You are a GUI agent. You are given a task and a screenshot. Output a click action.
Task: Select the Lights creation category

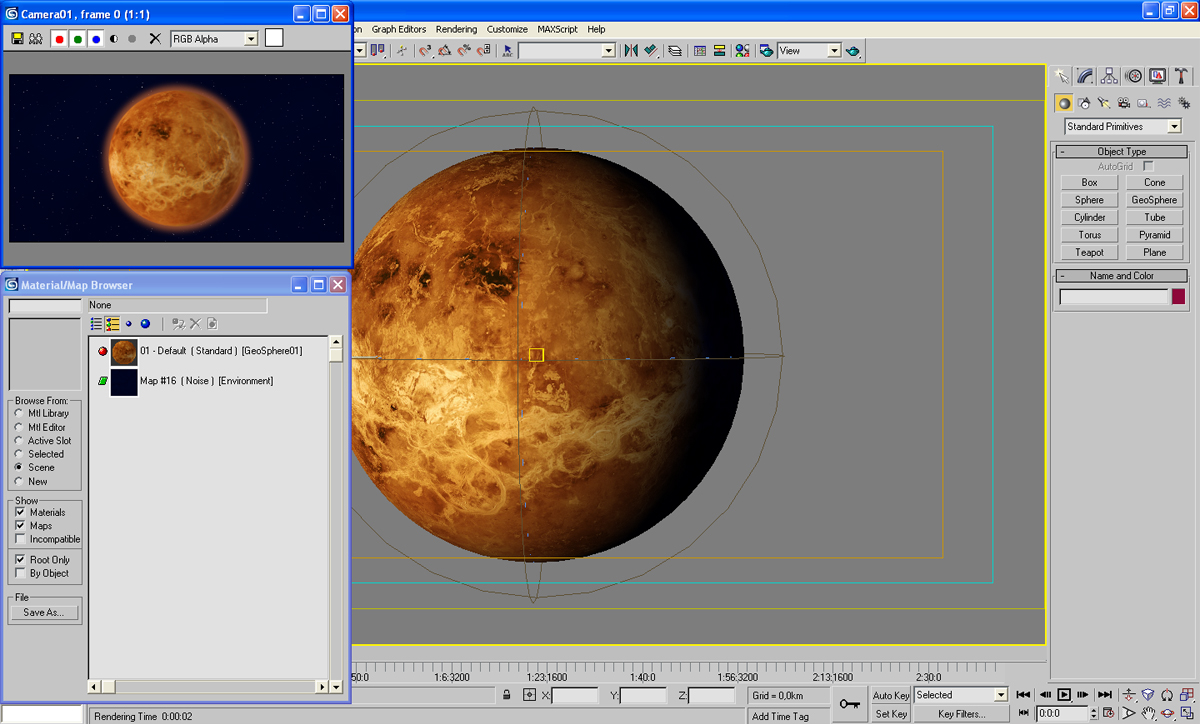point(1103,103)
